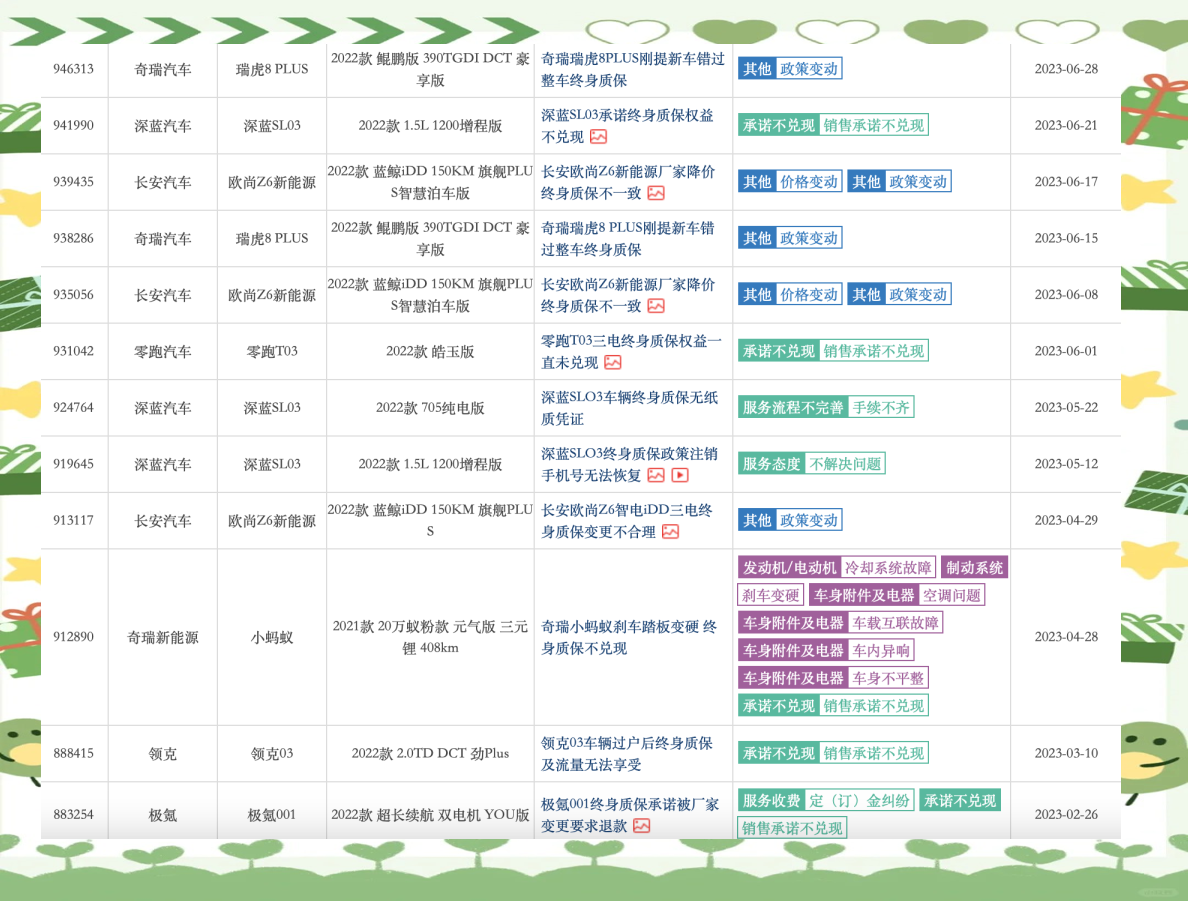Click 承诺不兑现 tag in row 888415

[779, 753]
